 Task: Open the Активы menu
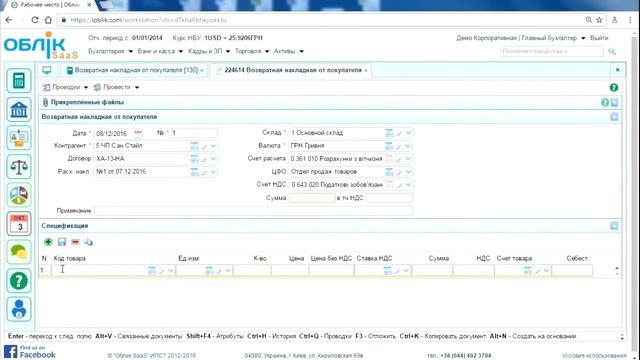[x=289, y=51]
